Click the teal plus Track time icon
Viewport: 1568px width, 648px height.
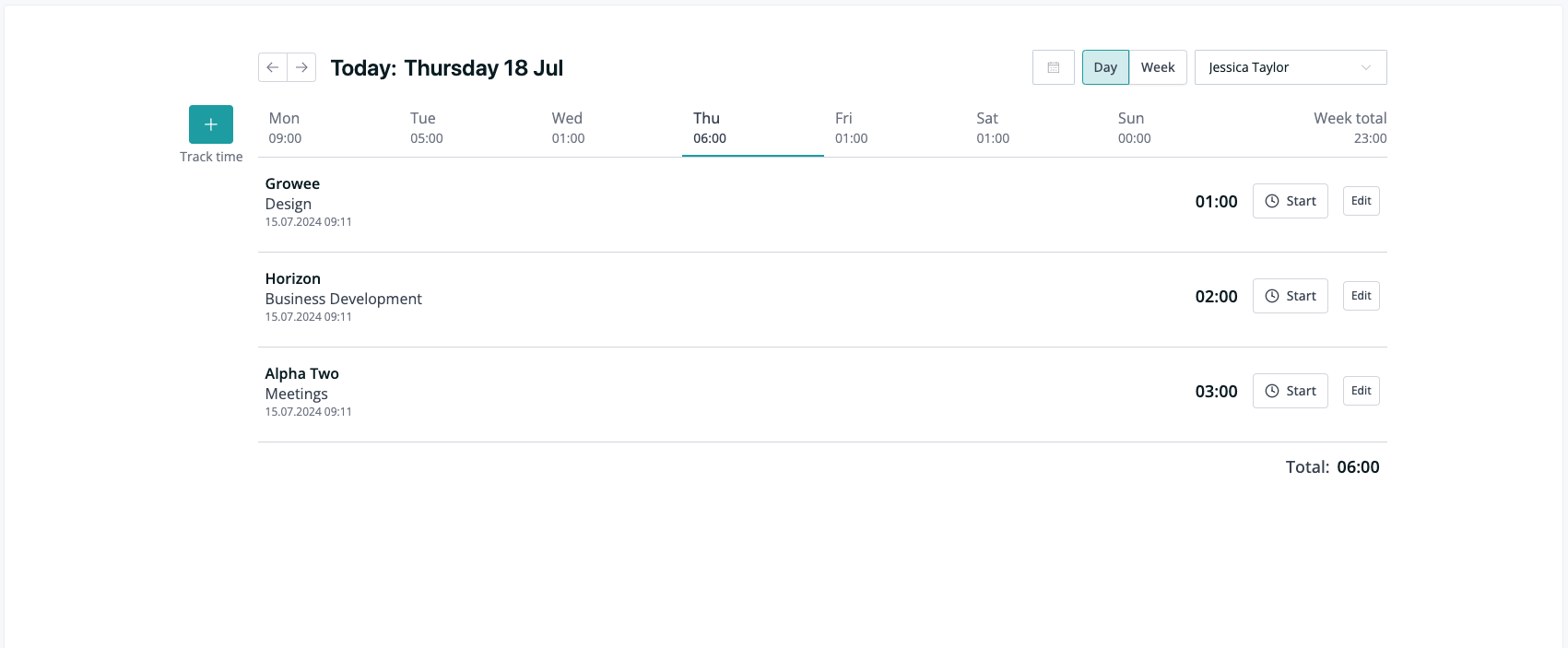point(211,124)
